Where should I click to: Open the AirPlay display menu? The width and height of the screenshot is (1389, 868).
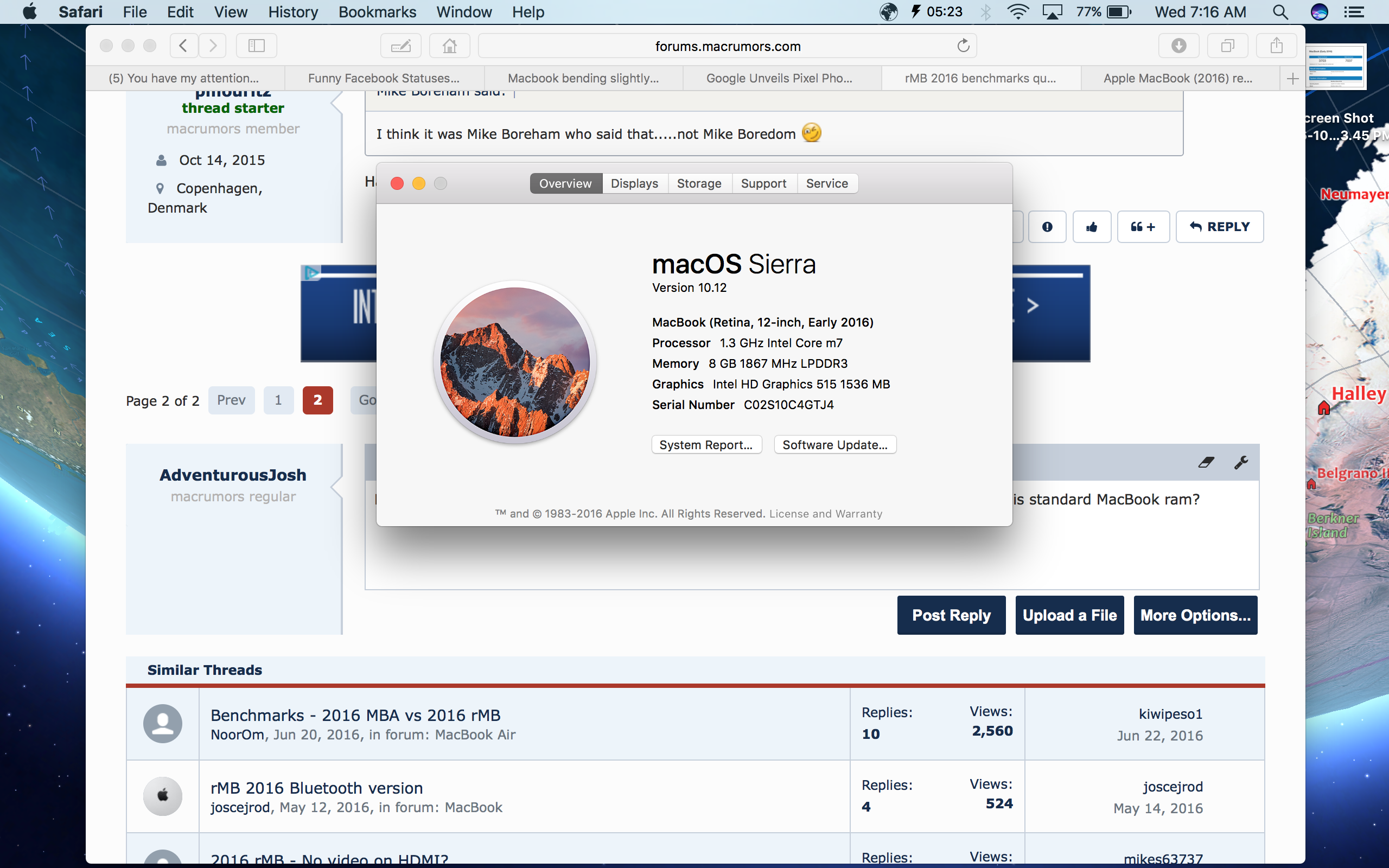click(x=1052, y=12)
